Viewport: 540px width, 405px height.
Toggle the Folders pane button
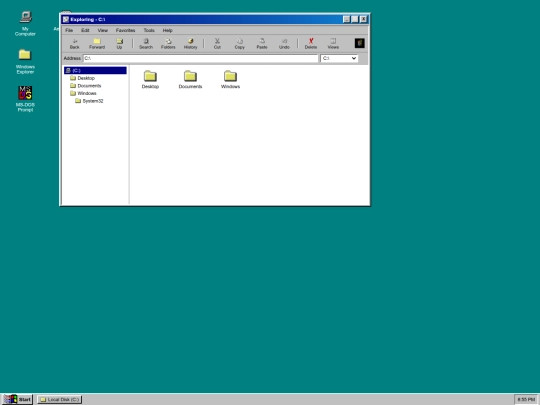pyautogui.click(x=168, y=44)
